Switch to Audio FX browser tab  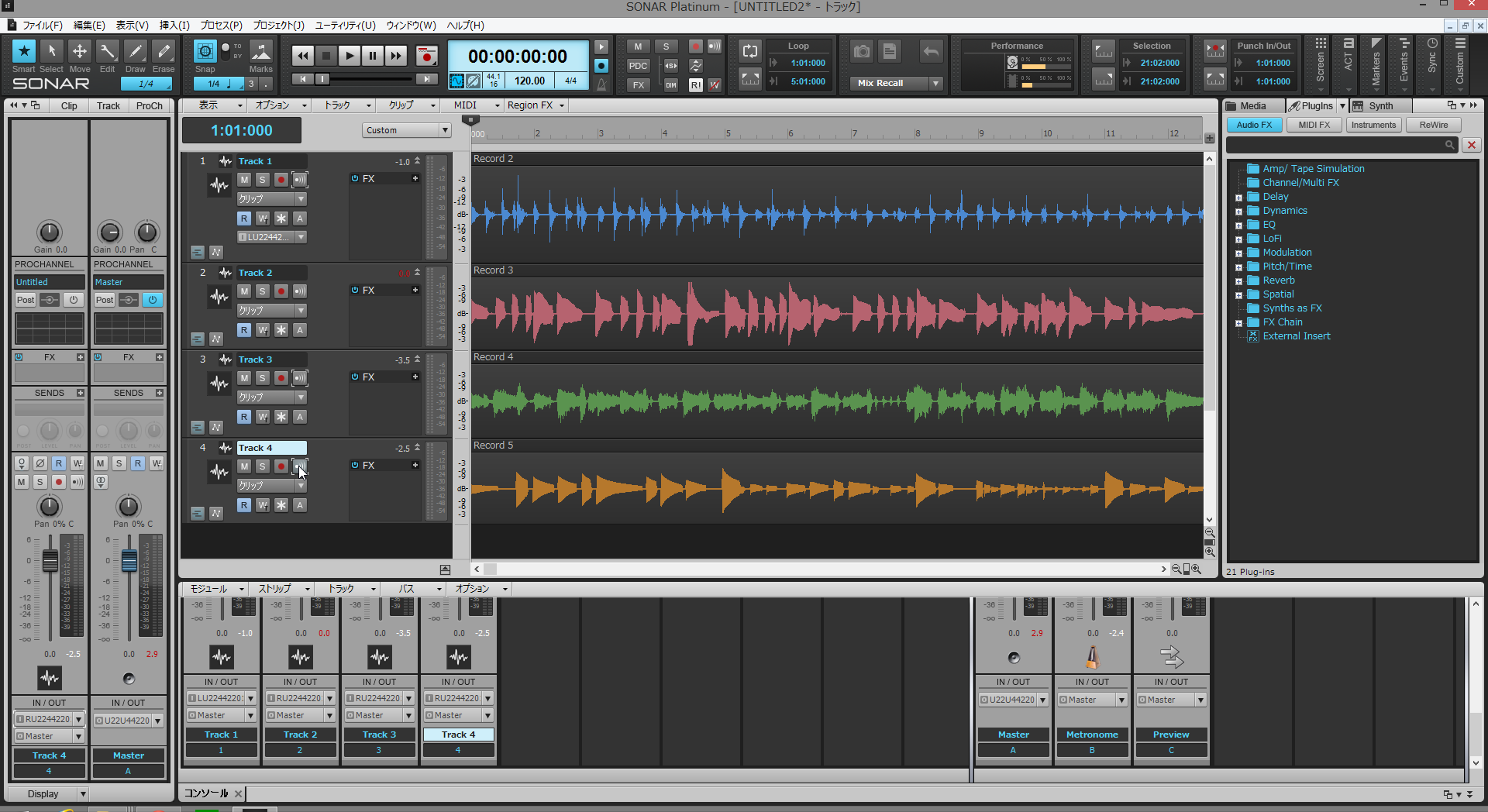click(1254, 125)
